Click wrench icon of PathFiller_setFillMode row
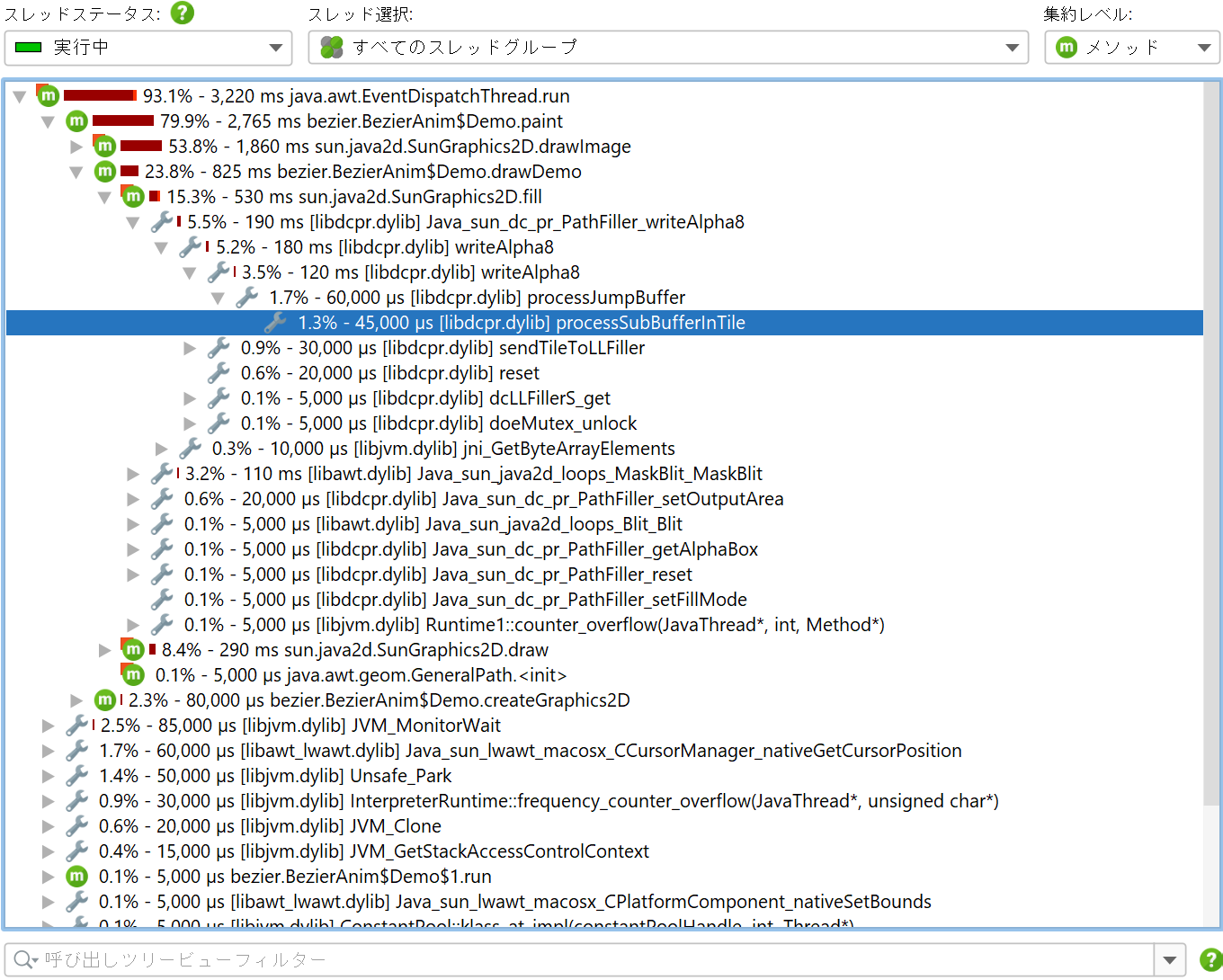 click(x=162, y=599)
